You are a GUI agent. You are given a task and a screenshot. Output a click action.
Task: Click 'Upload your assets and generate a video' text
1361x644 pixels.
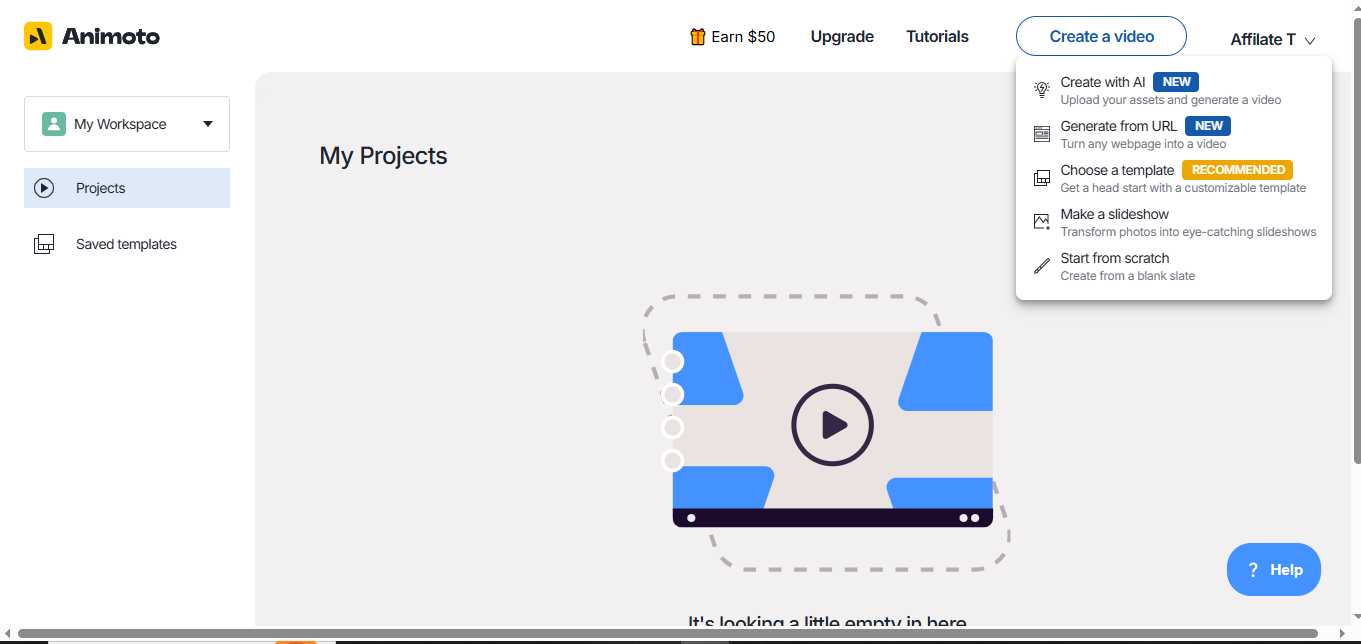1171,100
